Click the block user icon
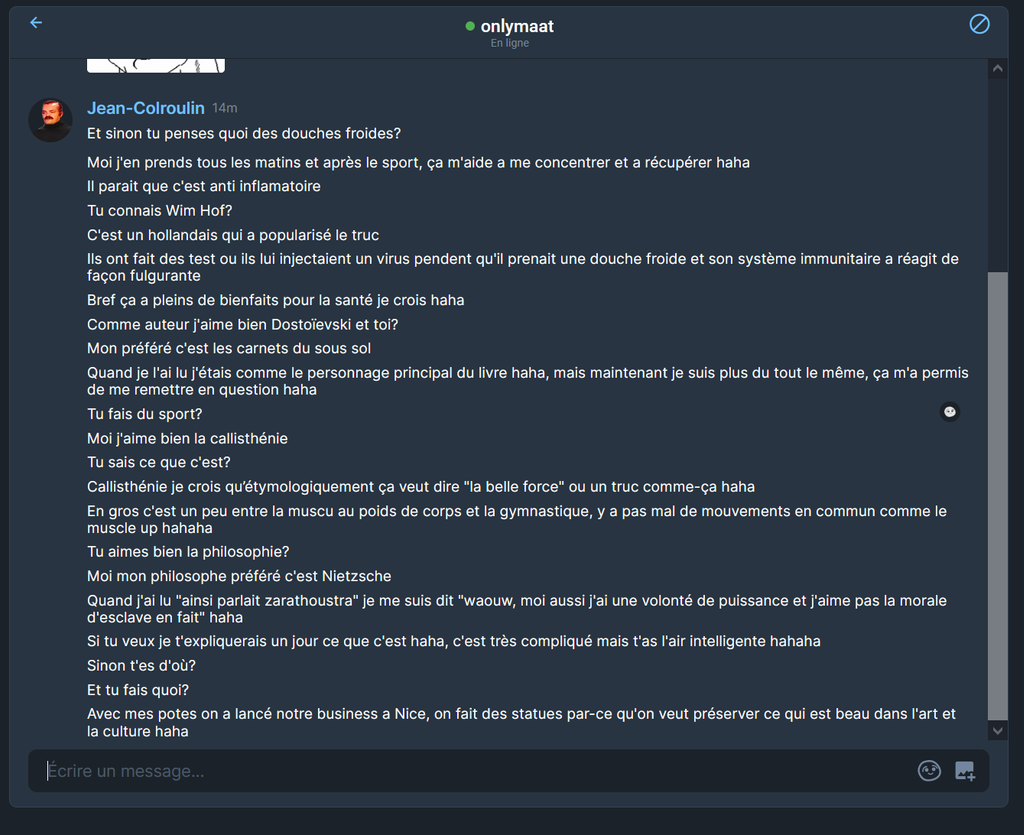Image resolution: width=1024 pixels, height=835 pixels. [x=979, y=24]
